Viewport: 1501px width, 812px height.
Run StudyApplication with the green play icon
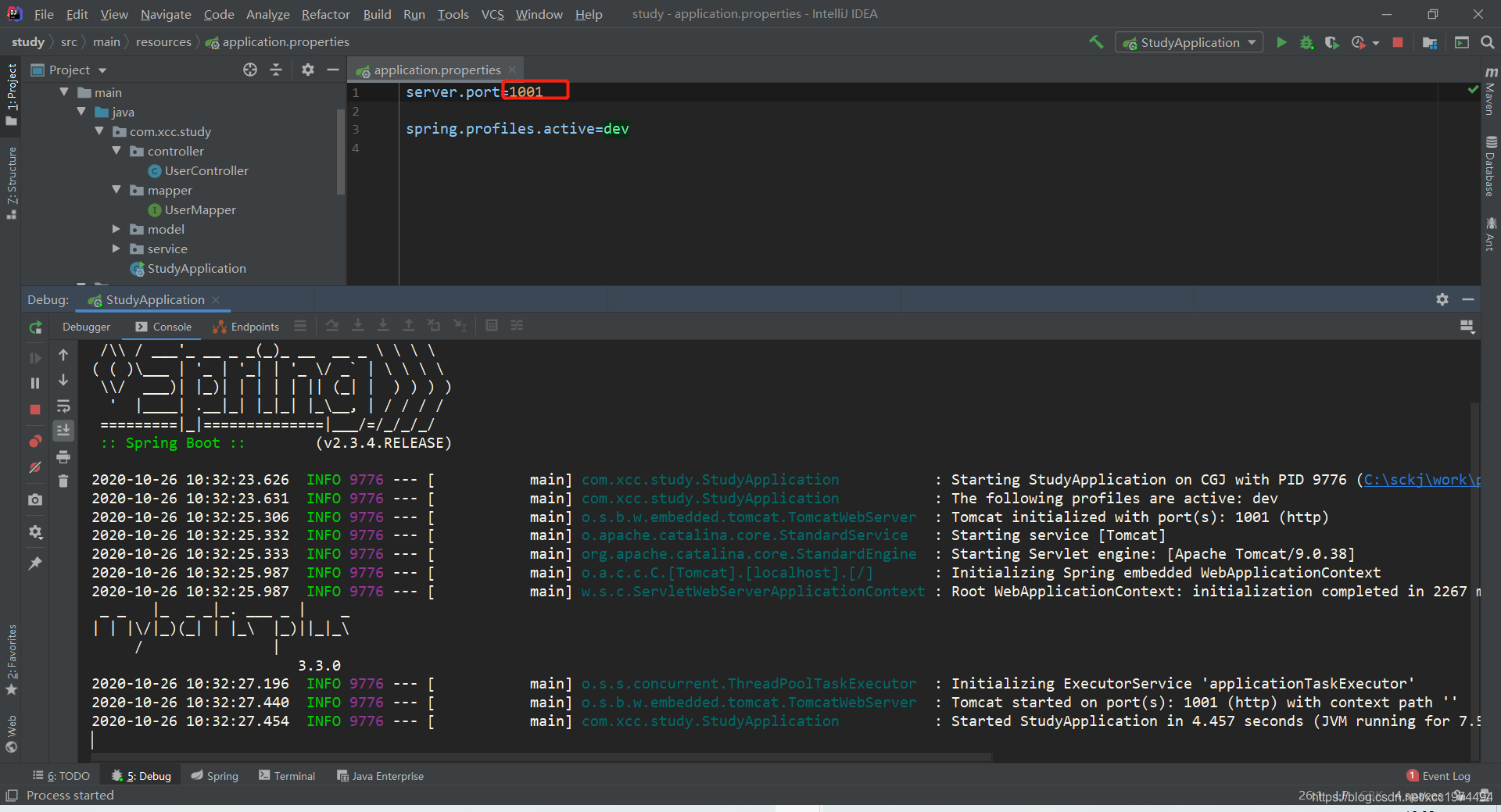(x=1281, y=42)
